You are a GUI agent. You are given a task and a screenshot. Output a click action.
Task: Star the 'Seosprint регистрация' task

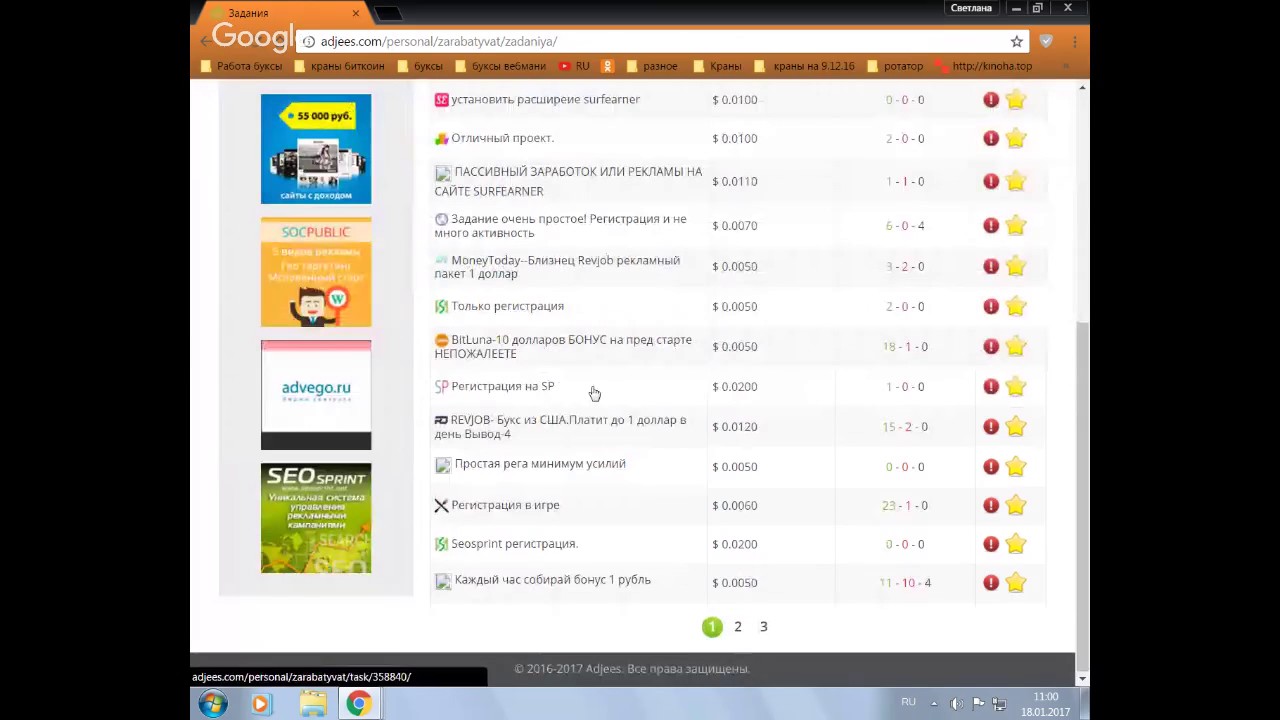pos(1016,544)
